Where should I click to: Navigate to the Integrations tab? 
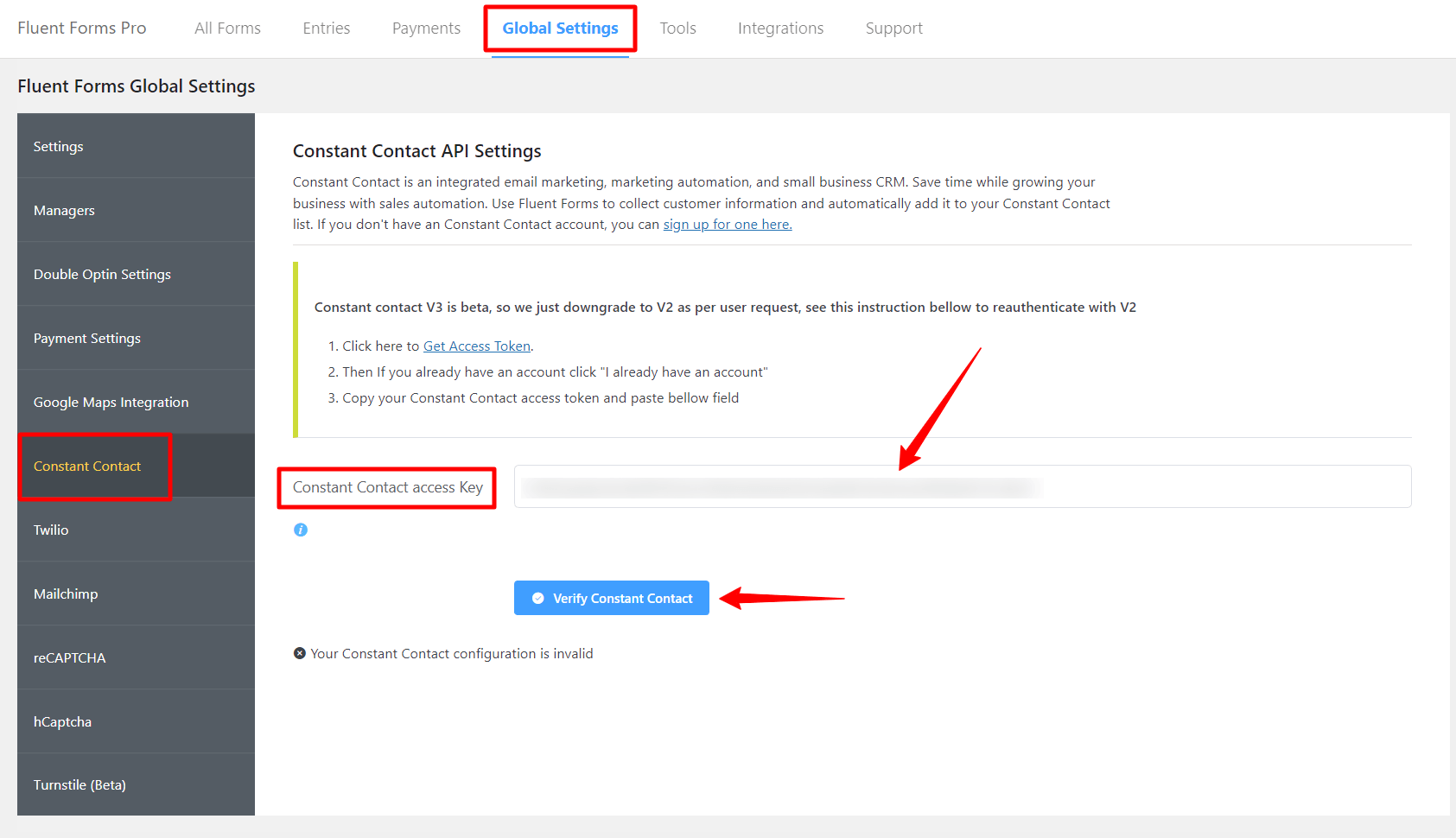point(780,29)
